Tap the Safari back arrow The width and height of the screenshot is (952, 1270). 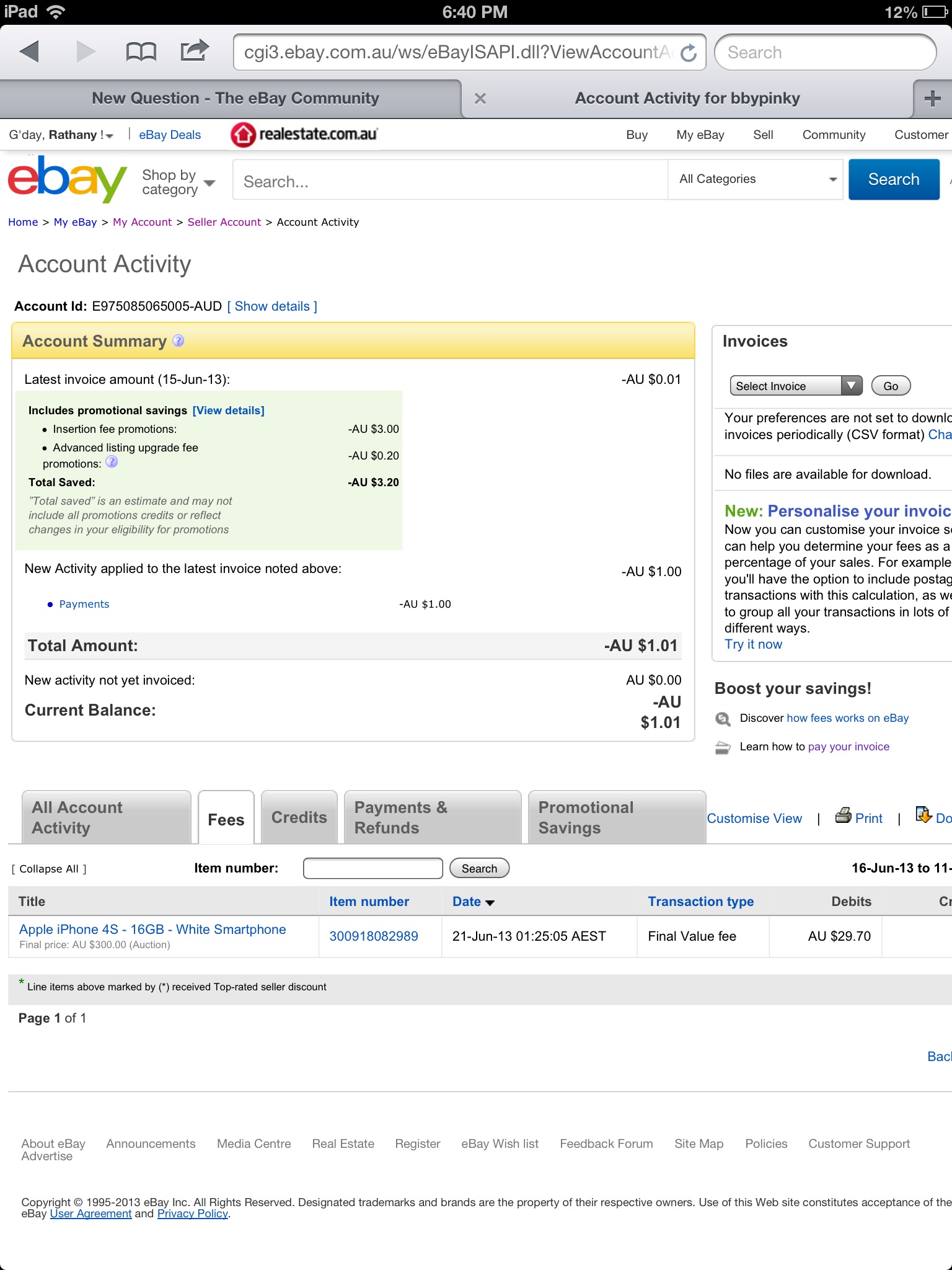coord(29,51)
